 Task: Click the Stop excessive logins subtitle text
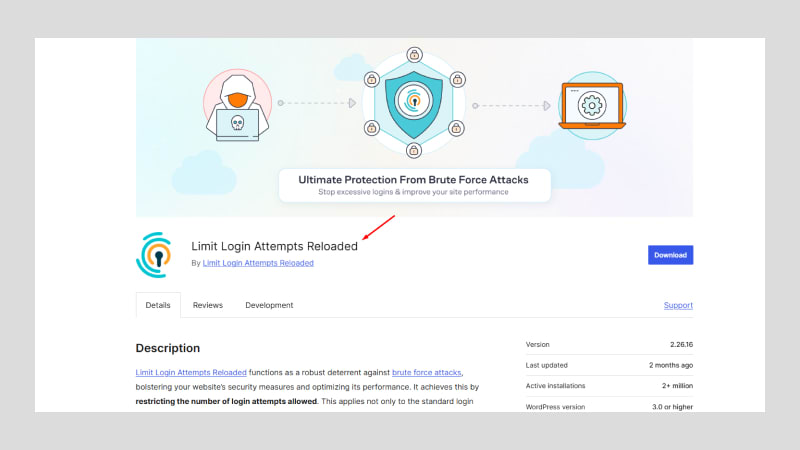point(413,192)
